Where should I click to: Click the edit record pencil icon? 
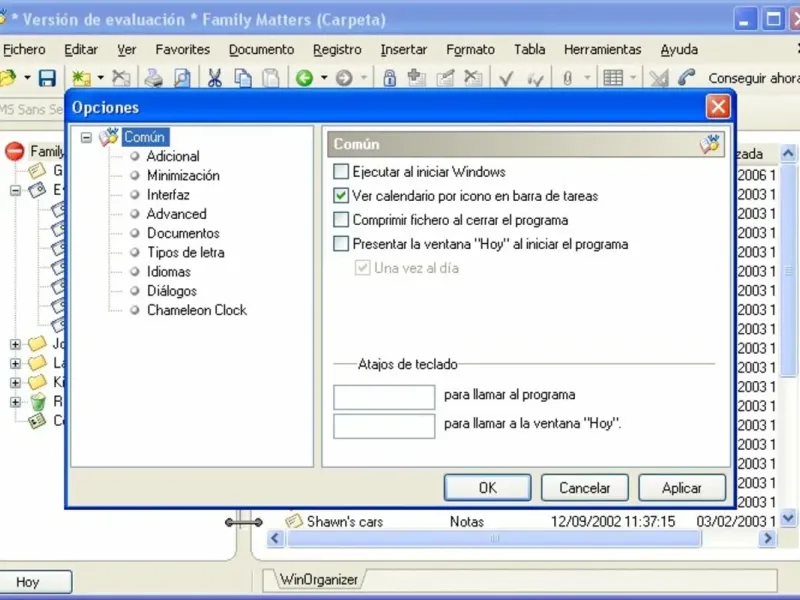pos(445,78)
